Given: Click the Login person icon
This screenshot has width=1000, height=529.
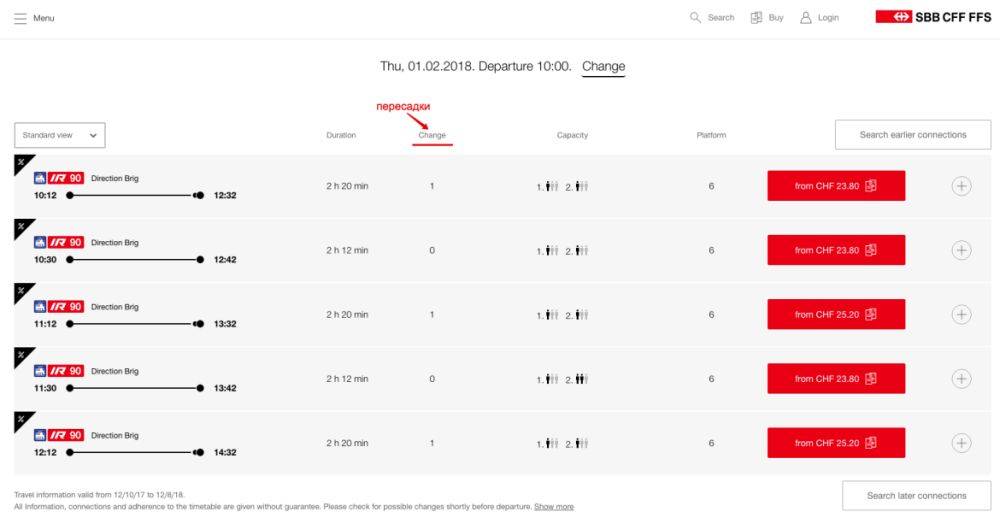Looking at the screenshot, I should (805, 18).
